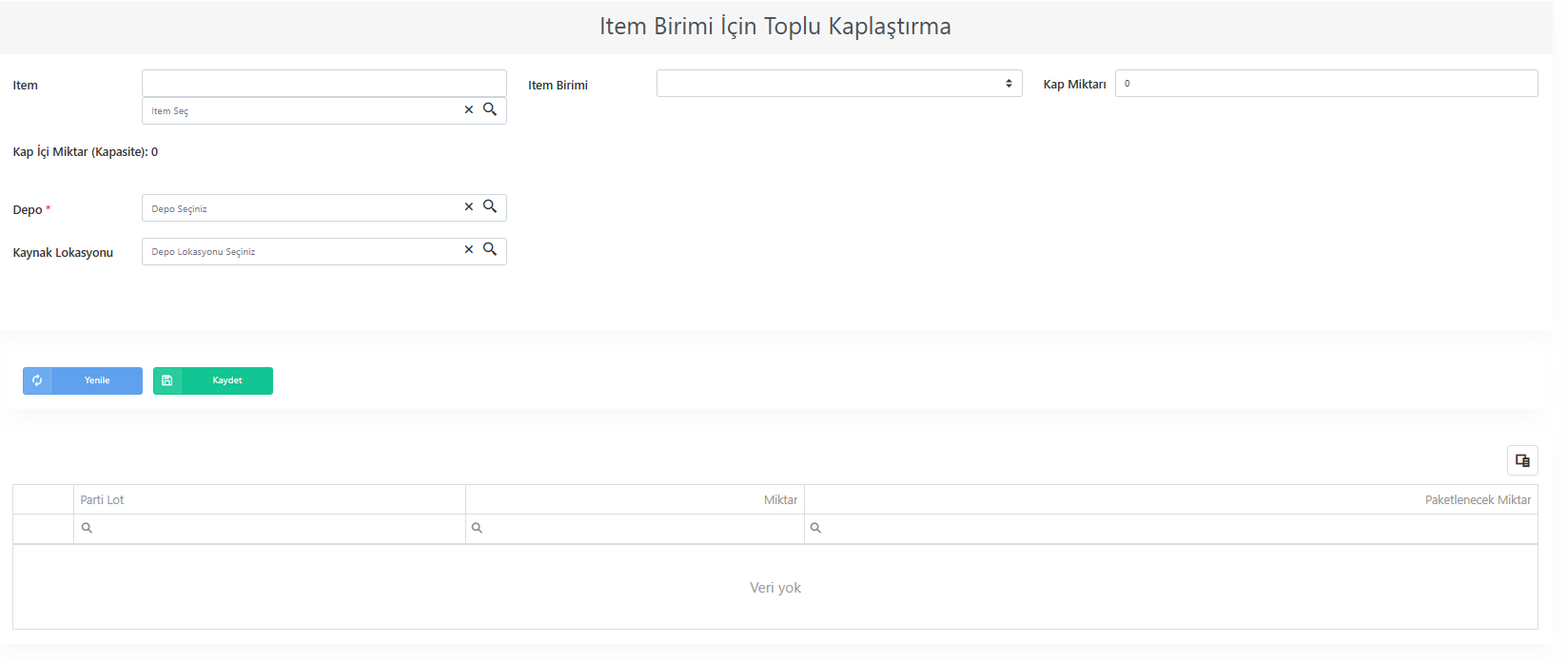Save with the Kaydet button
The image size is (1568, 662).
point(213,380)
